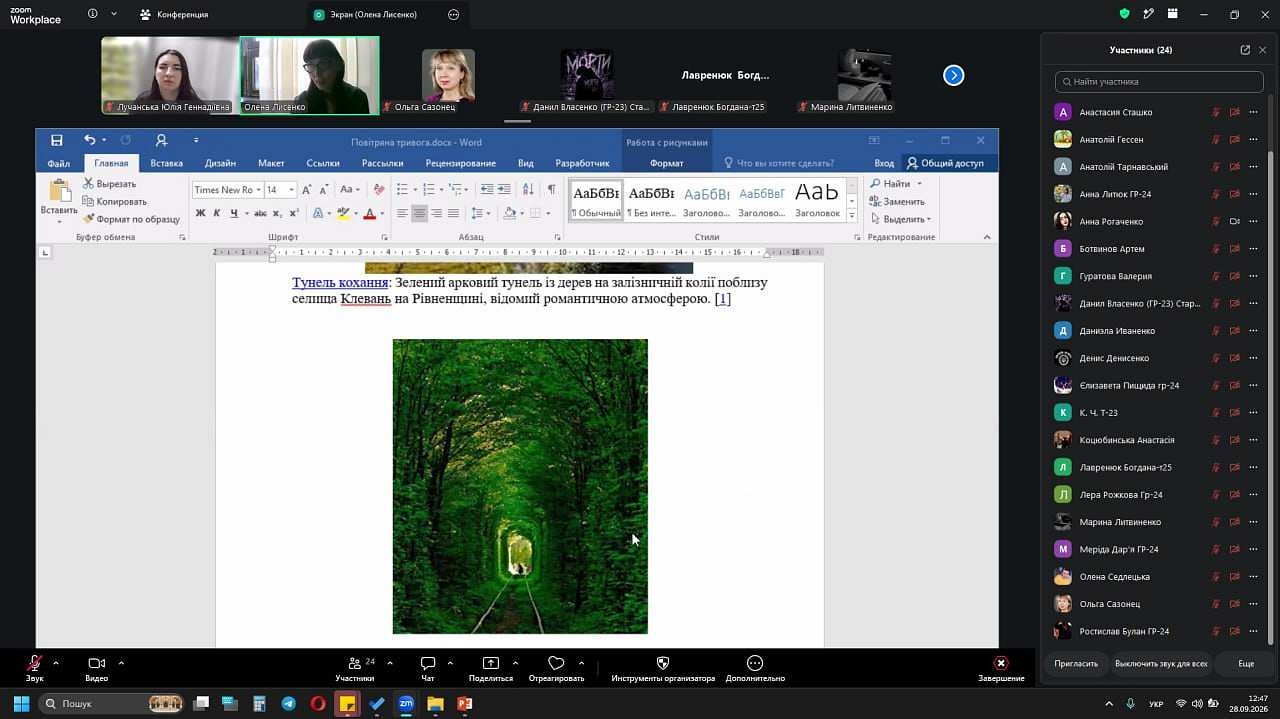
Task: Unmute microphone with the Звук button
Action: pyautogui.click(x=34, y=668)
